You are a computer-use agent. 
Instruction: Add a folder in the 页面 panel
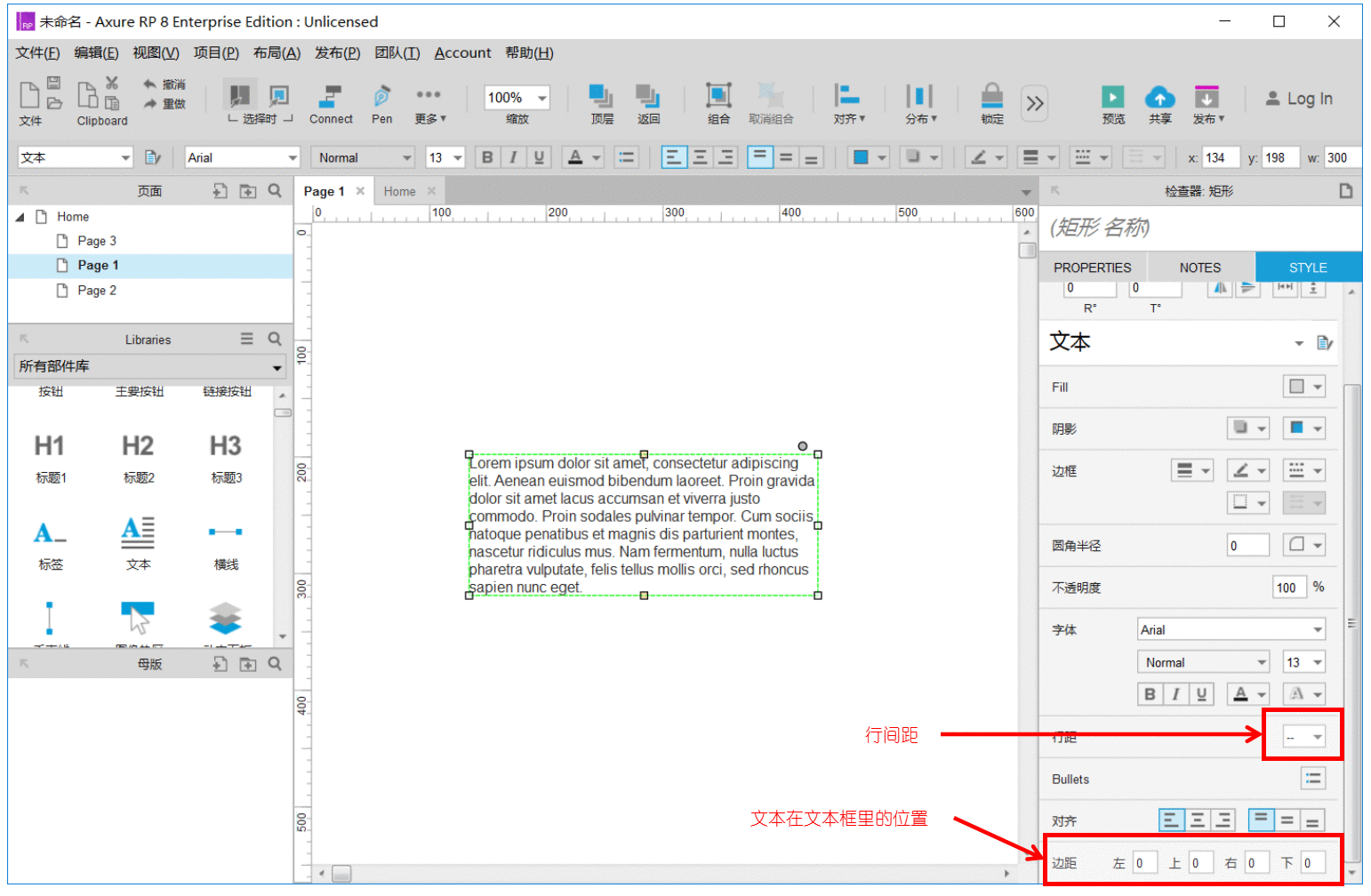click(248, 190)
